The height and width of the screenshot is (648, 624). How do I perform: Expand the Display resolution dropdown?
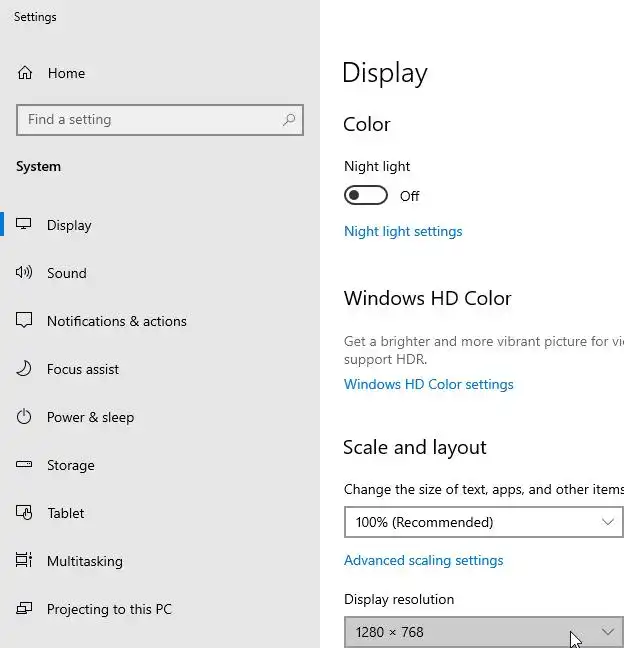tap(483, 632)
